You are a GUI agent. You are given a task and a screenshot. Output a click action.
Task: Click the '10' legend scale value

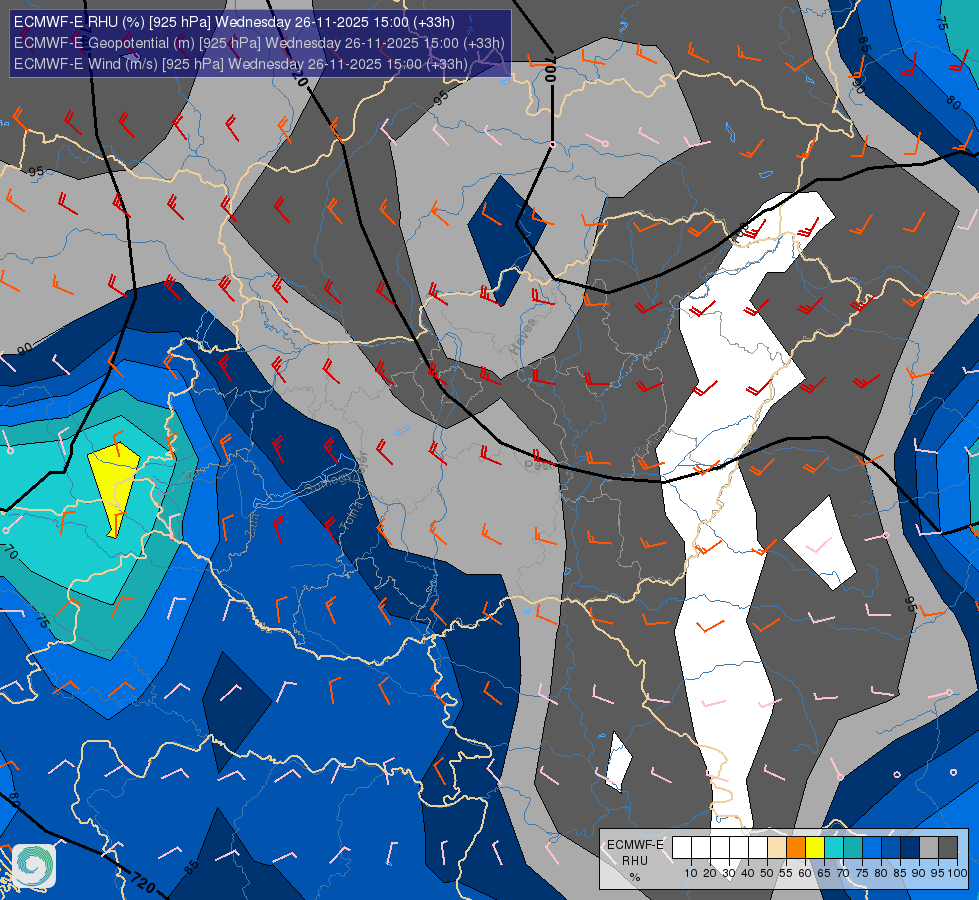(x=691, y=873)
